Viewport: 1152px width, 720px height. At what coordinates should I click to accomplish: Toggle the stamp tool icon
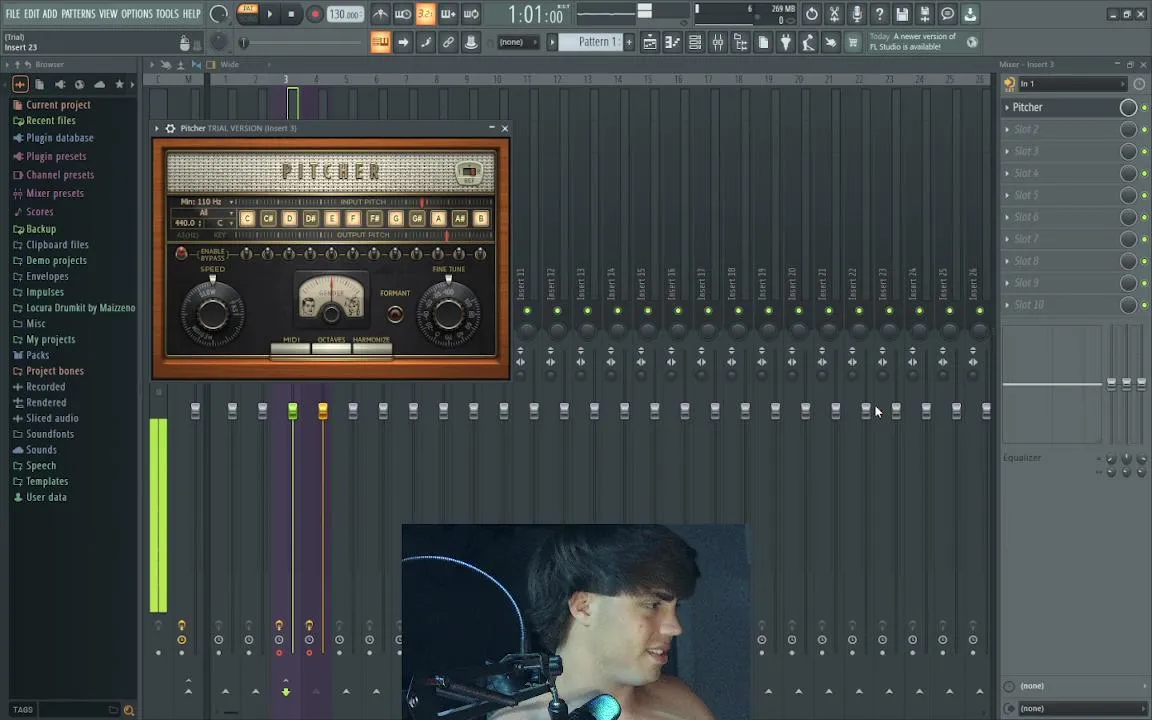point(471,43)
